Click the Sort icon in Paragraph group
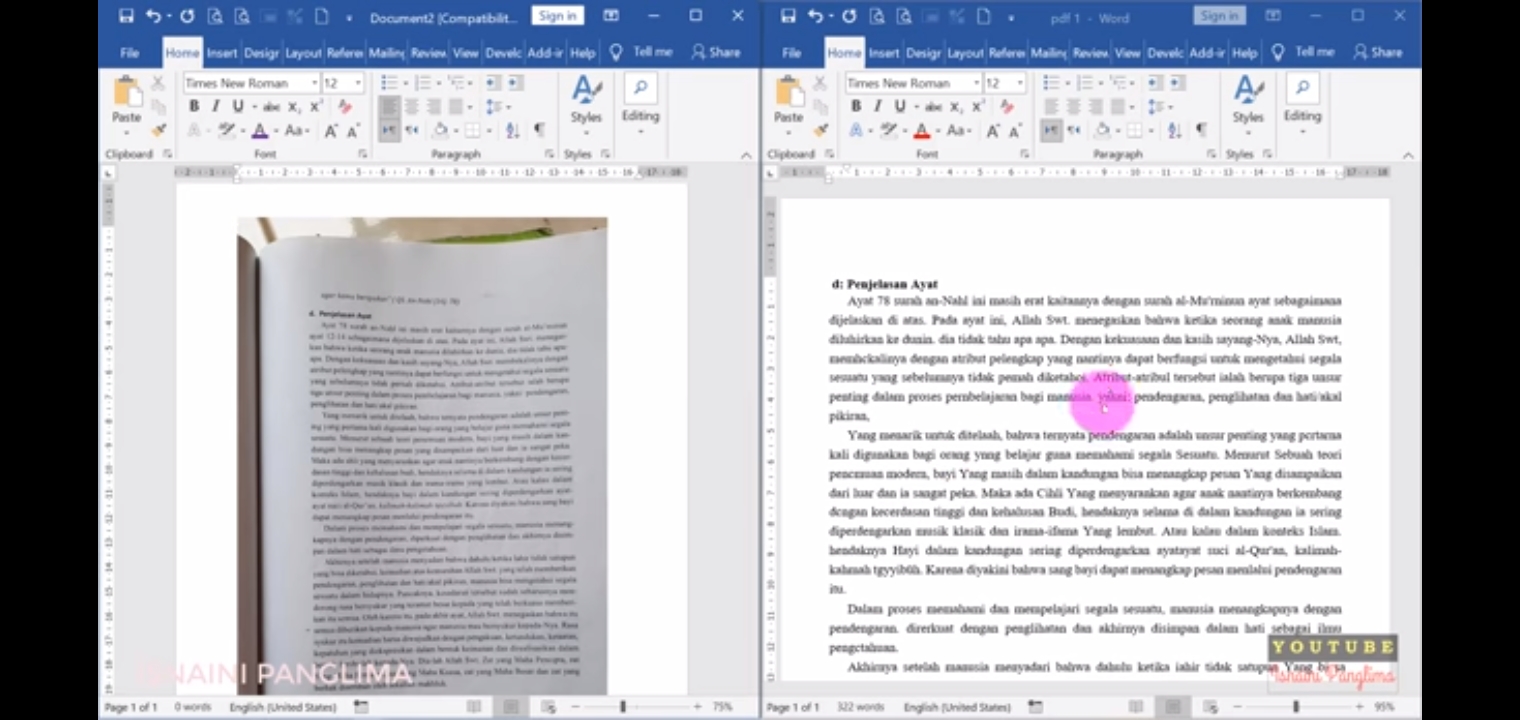1520x720 pixels. coord(512,131)
